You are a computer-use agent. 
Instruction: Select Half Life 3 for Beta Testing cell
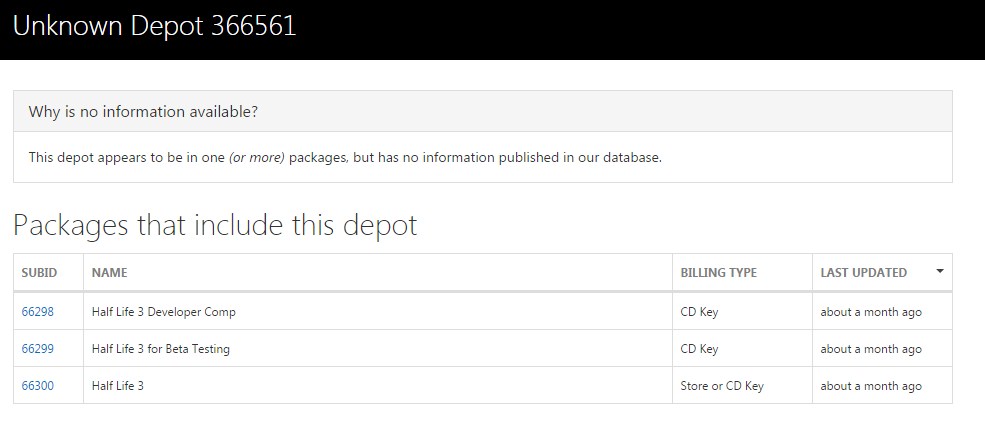pyautogui.click(x=160, y=349)
